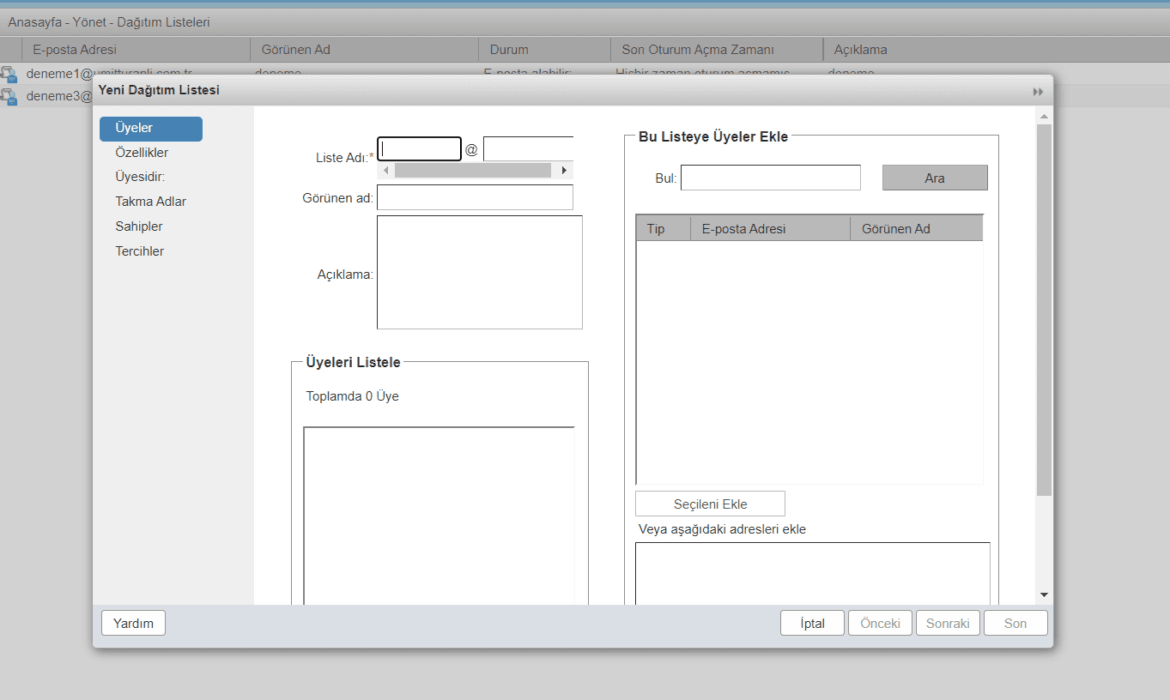Click the right arrow of the domain scroller

[564, 170]
